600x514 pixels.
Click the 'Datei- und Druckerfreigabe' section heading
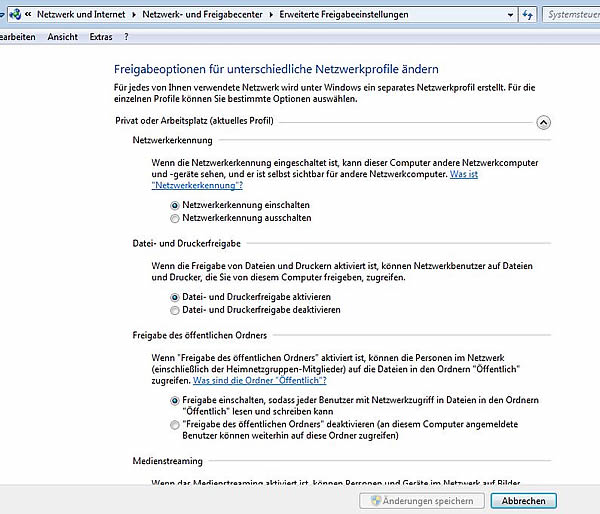point(186,243)
